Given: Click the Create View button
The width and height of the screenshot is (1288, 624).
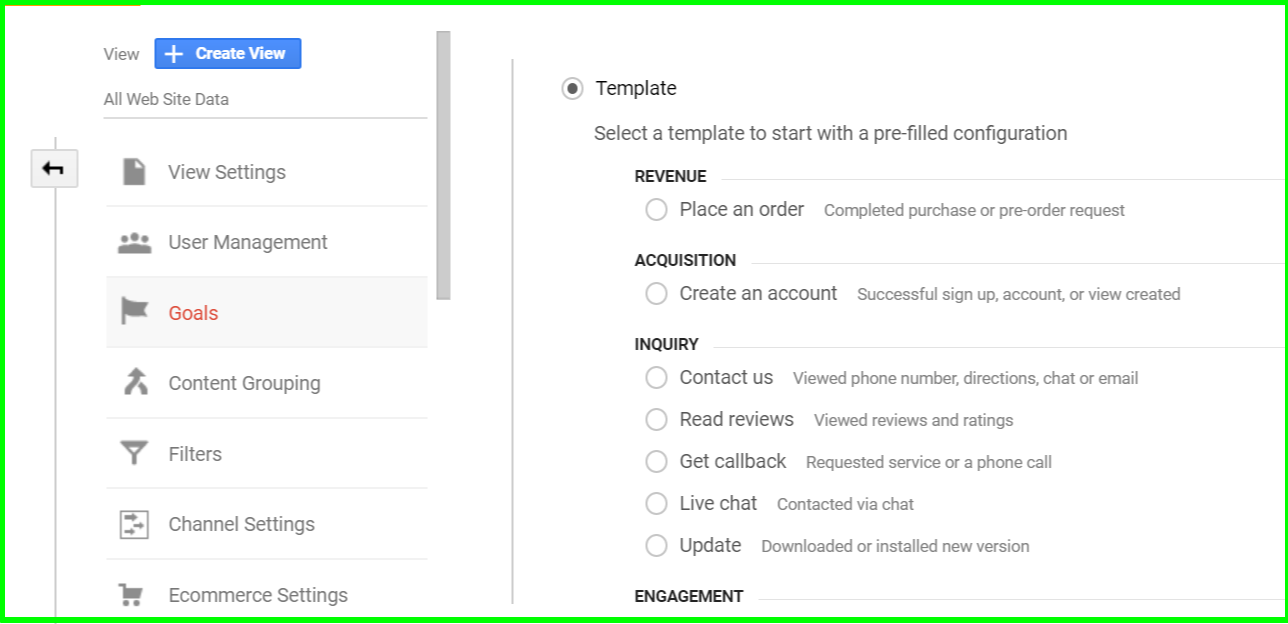Looking at the screenshot, I should pos(228,54).
